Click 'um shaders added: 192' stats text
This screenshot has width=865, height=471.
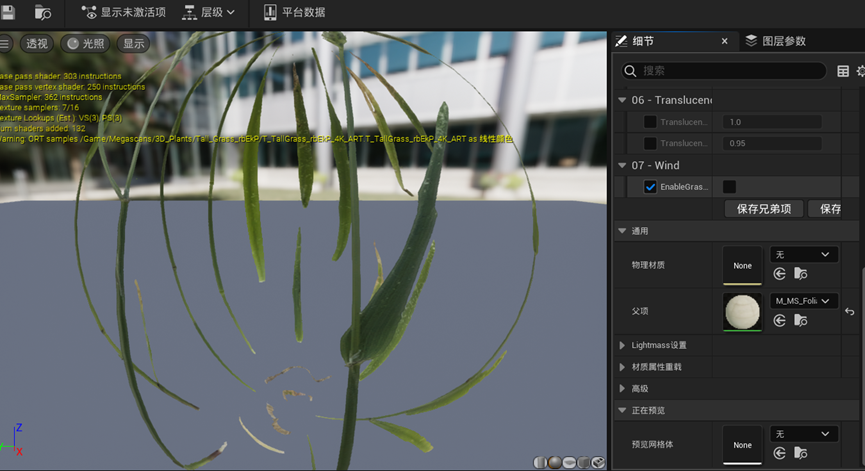pos(43,129)
